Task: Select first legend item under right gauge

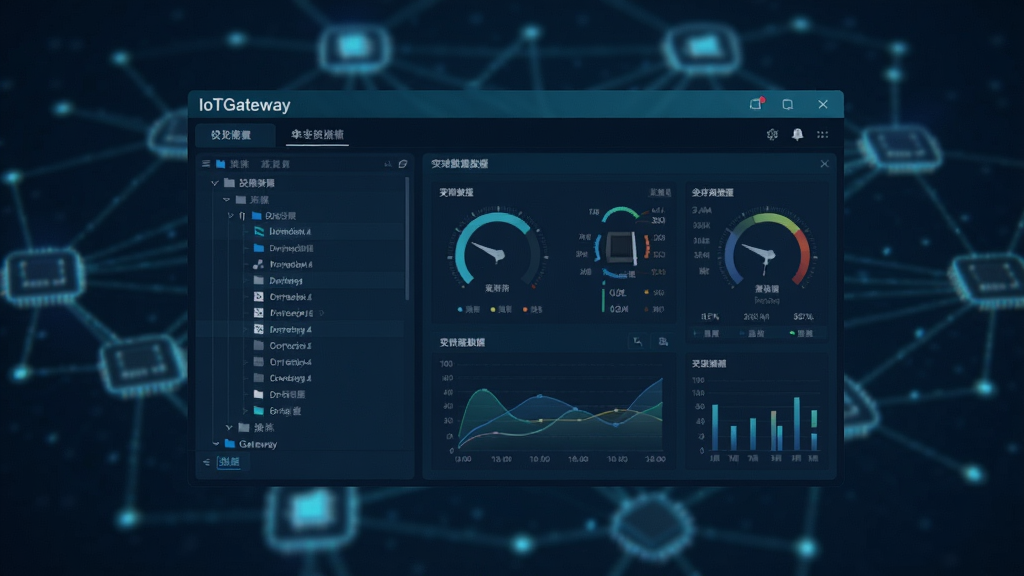Action: pyautogui.click(x=706, y=333)
